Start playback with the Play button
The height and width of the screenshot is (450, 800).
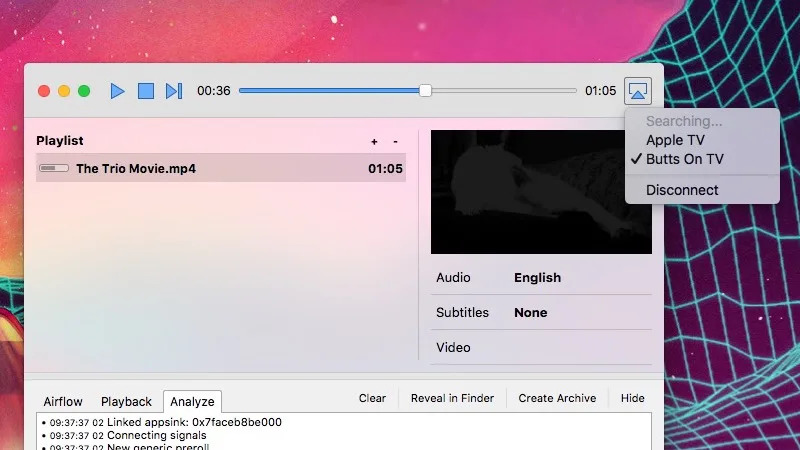point(117,91)
